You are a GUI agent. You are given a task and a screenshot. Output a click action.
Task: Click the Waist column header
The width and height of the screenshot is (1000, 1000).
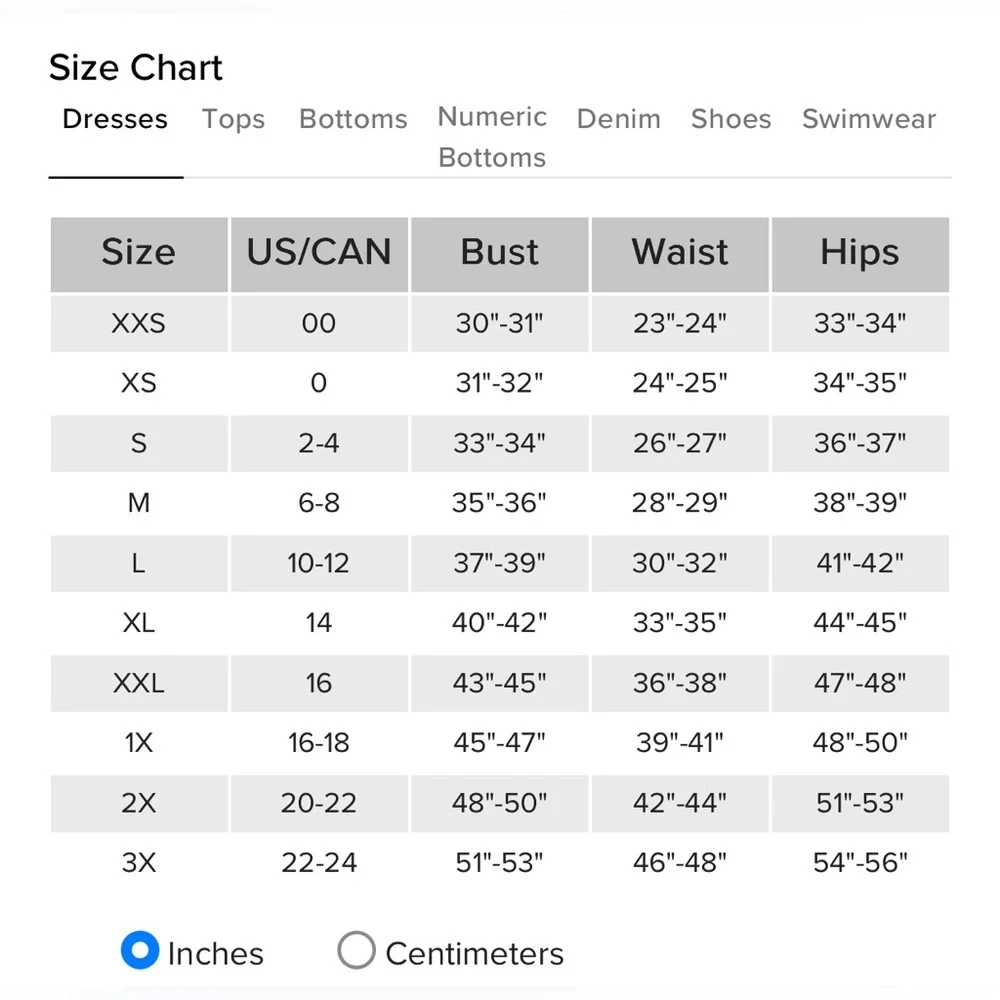(680, 253)
